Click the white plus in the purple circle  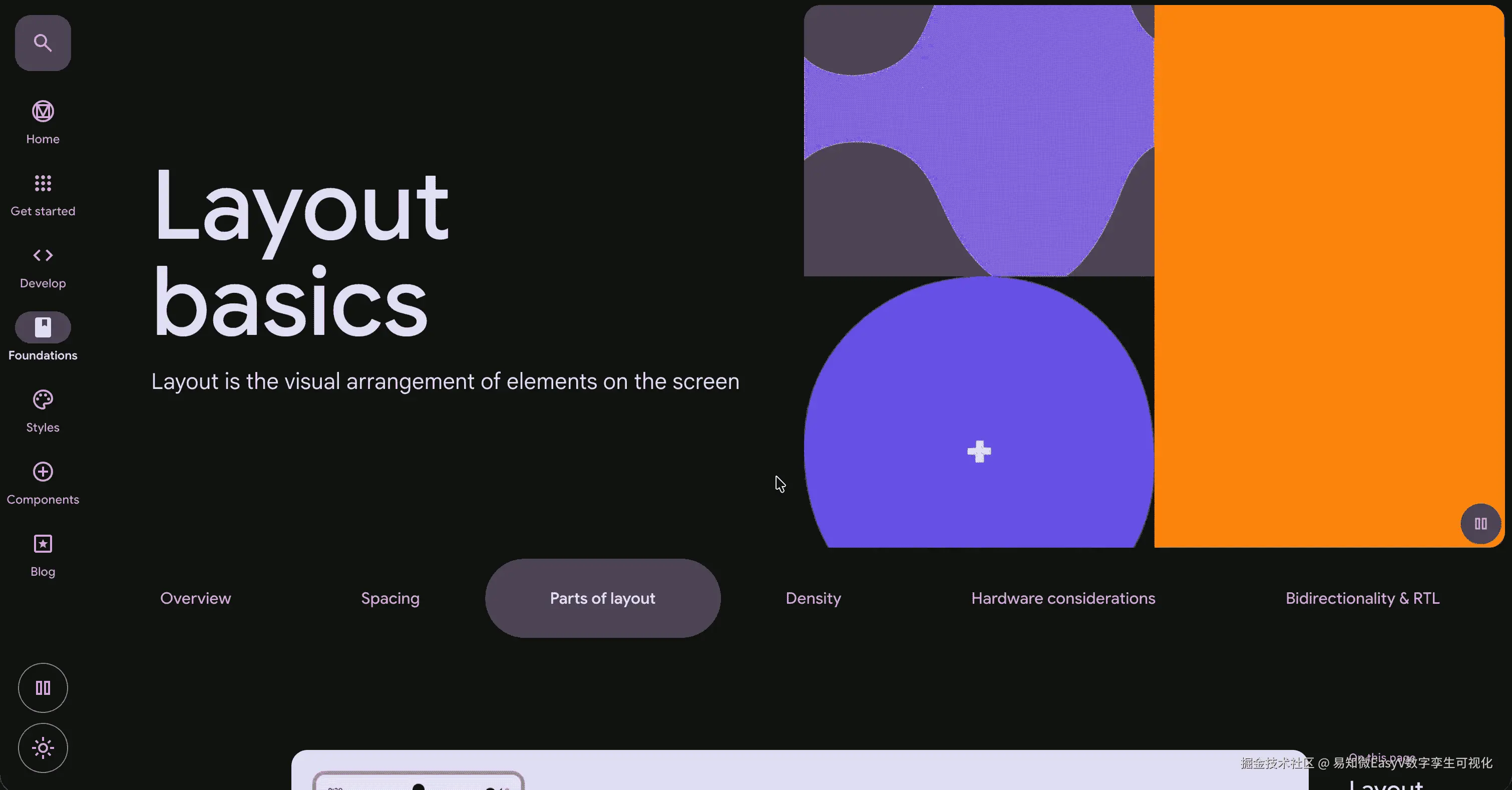979,452
